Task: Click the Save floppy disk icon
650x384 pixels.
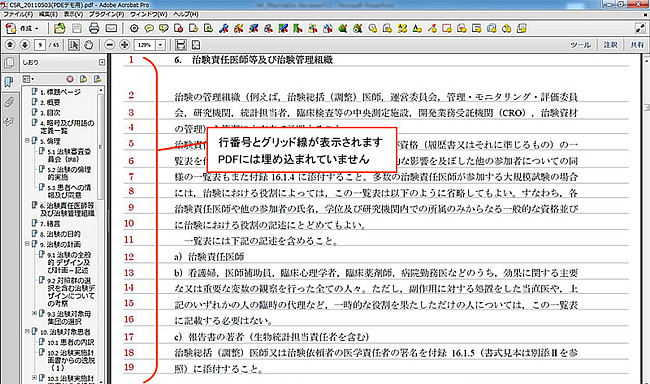Action: click(77, 28)
